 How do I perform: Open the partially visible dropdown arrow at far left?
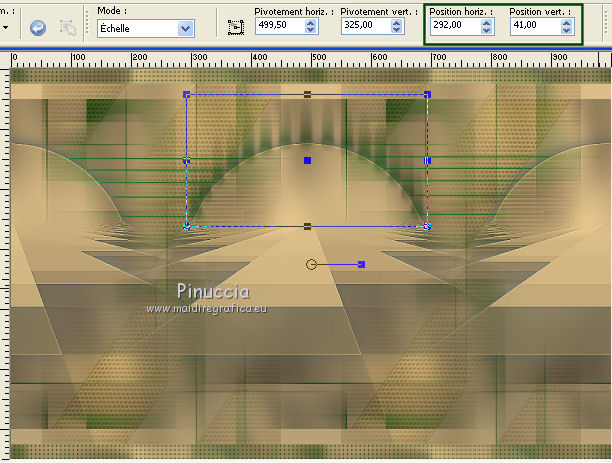coord(5,28)
